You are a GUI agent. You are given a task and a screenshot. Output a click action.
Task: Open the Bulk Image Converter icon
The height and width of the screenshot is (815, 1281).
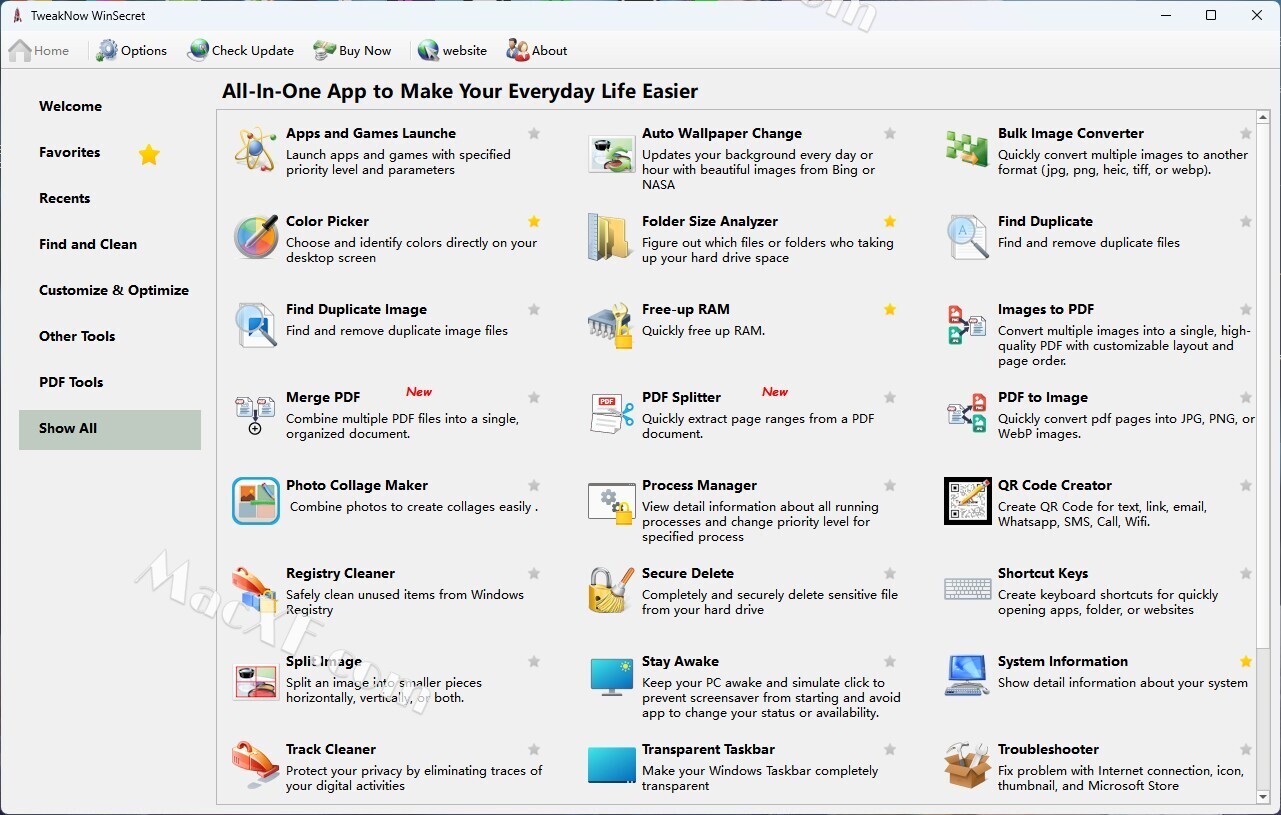[967, 150]
